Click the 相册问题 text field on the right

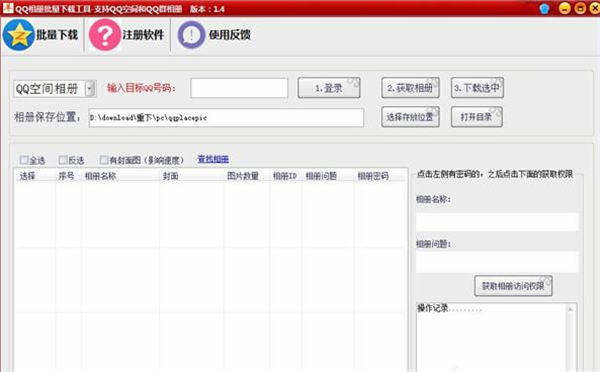pyautogui.click(x=497, y=262)
